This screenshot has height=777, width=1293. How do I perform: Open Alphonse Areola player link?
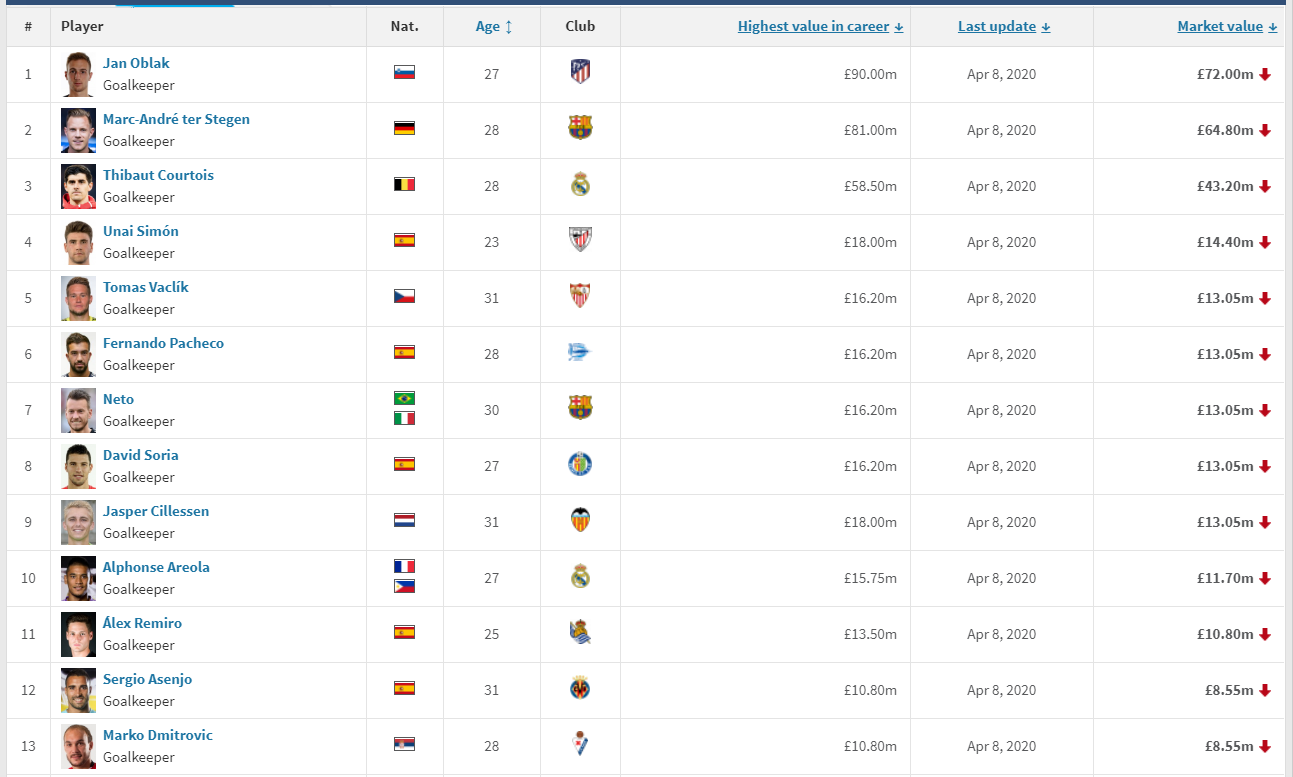pyautogui.click(x=156, y=567)
